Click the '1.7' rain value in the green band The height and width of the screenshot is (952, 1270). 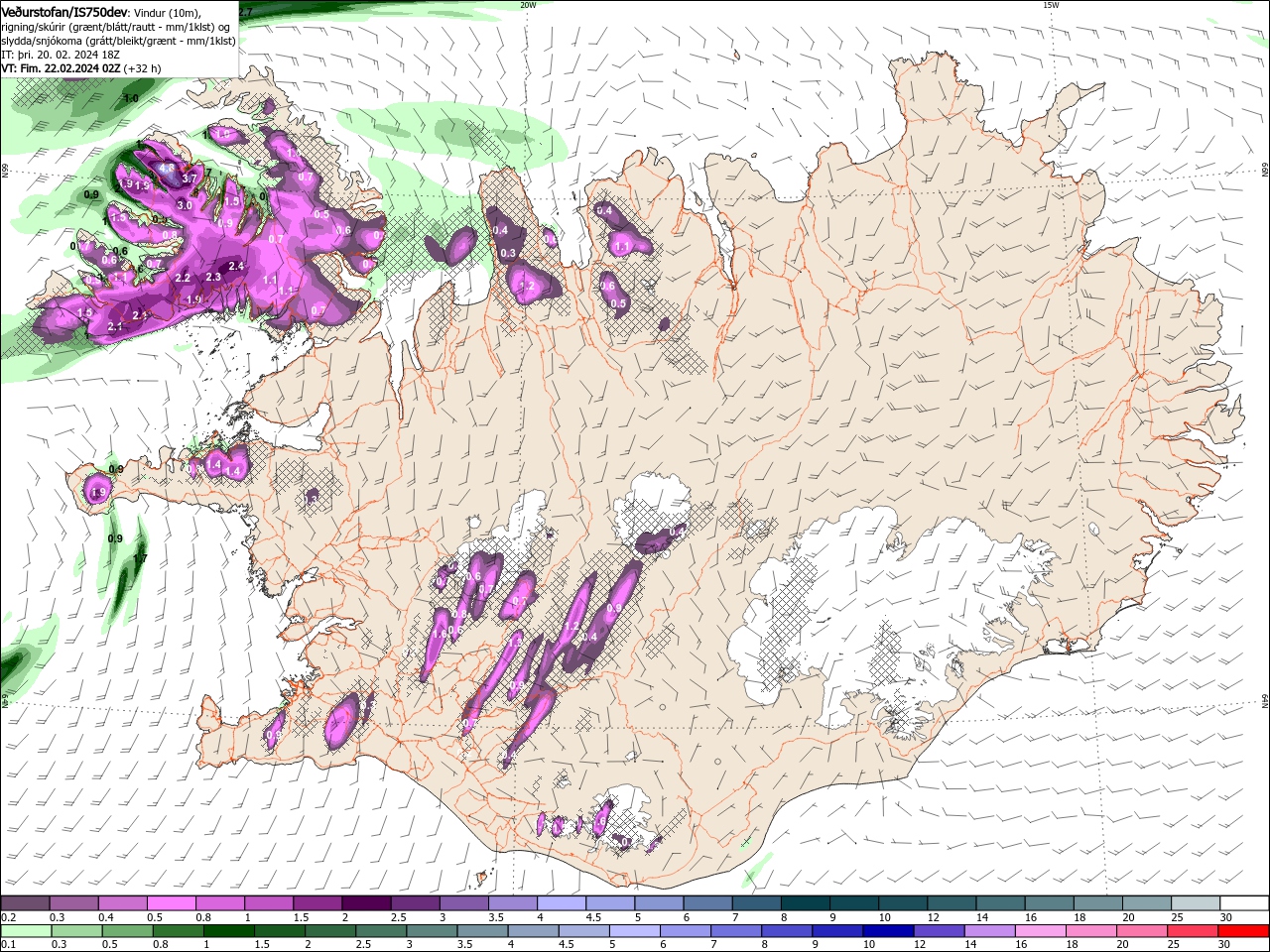pyautogui.click(x=140, y=559)
